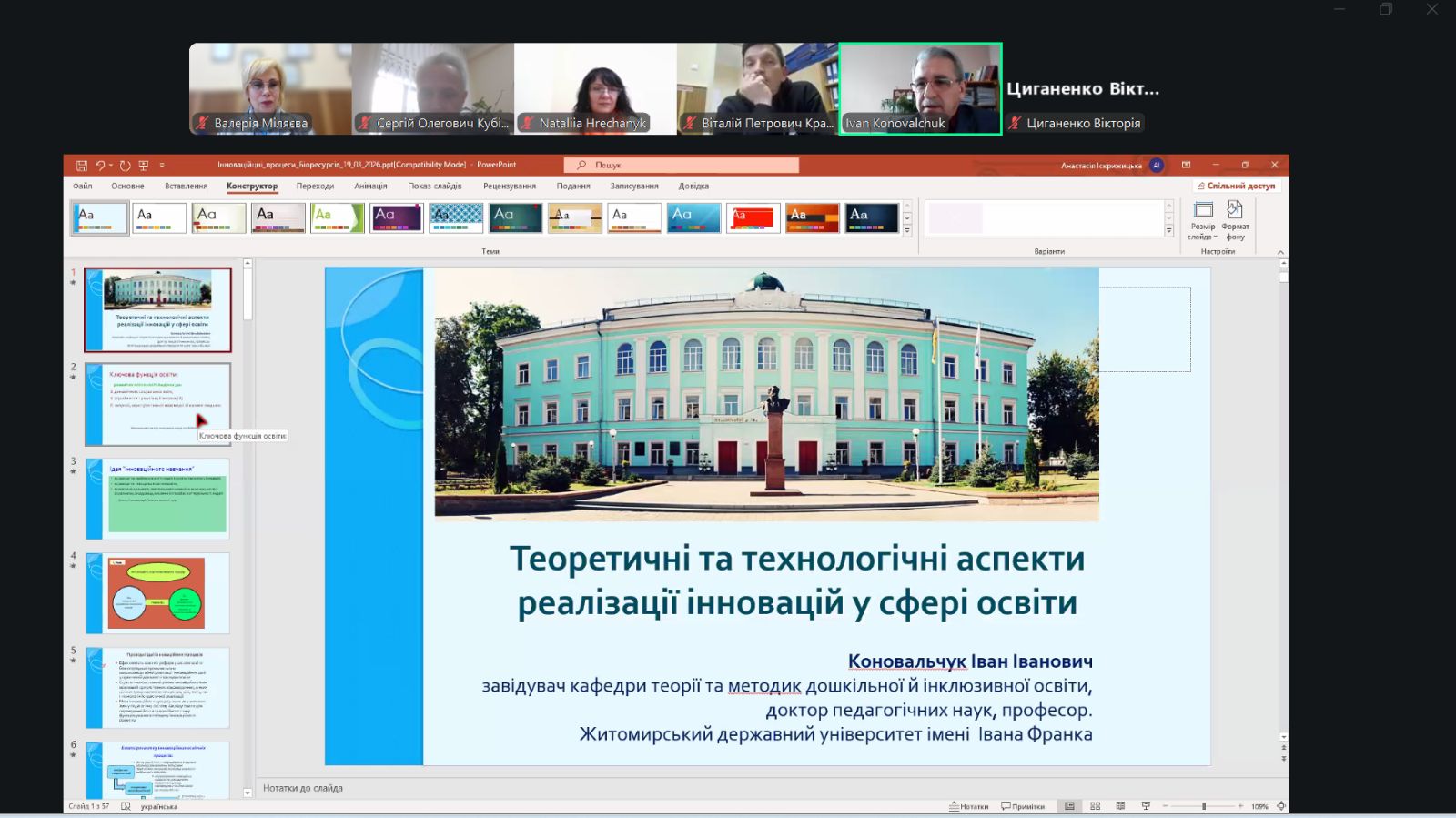The width and height of the screenshot is (1456, 818).
Task: Click the zoom-out minus button
Action: [1166, 806]
